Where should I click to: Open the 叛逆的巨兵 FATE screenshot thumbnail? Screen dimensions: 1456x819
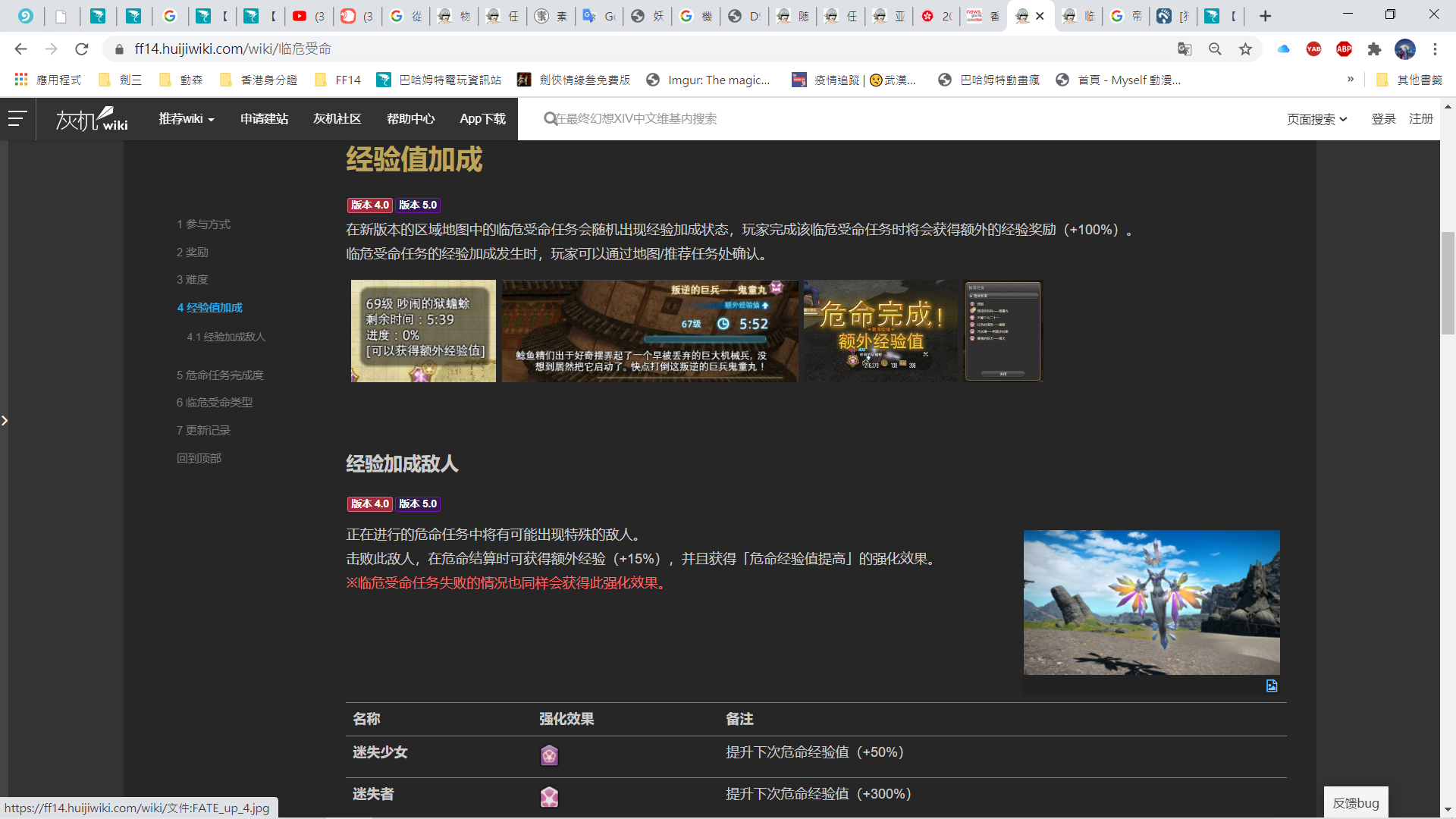point(650,331)
